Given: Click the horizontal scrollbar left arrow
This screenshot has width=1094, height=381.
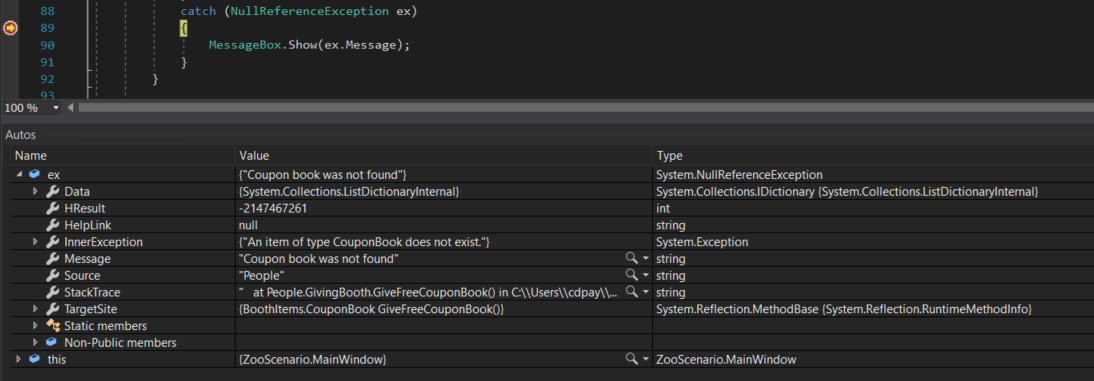Looking at the screenshot, I should coord(70,108).
